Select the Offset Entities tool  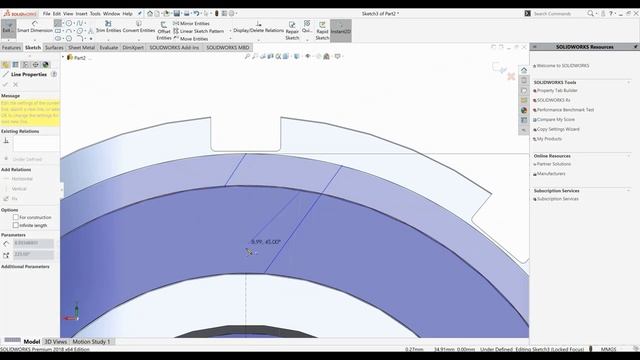[x=164, y=31]
